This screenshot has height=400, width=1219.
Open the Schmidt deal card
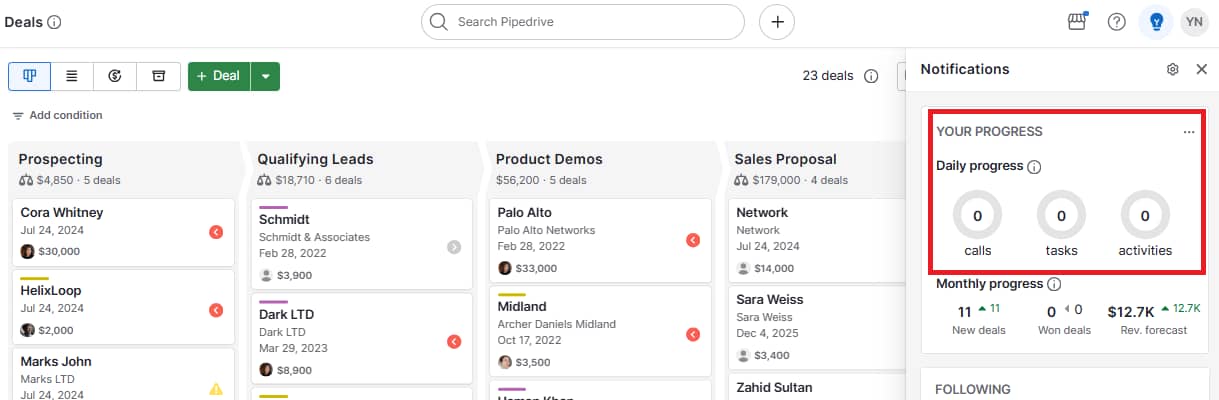click(361, 243)
